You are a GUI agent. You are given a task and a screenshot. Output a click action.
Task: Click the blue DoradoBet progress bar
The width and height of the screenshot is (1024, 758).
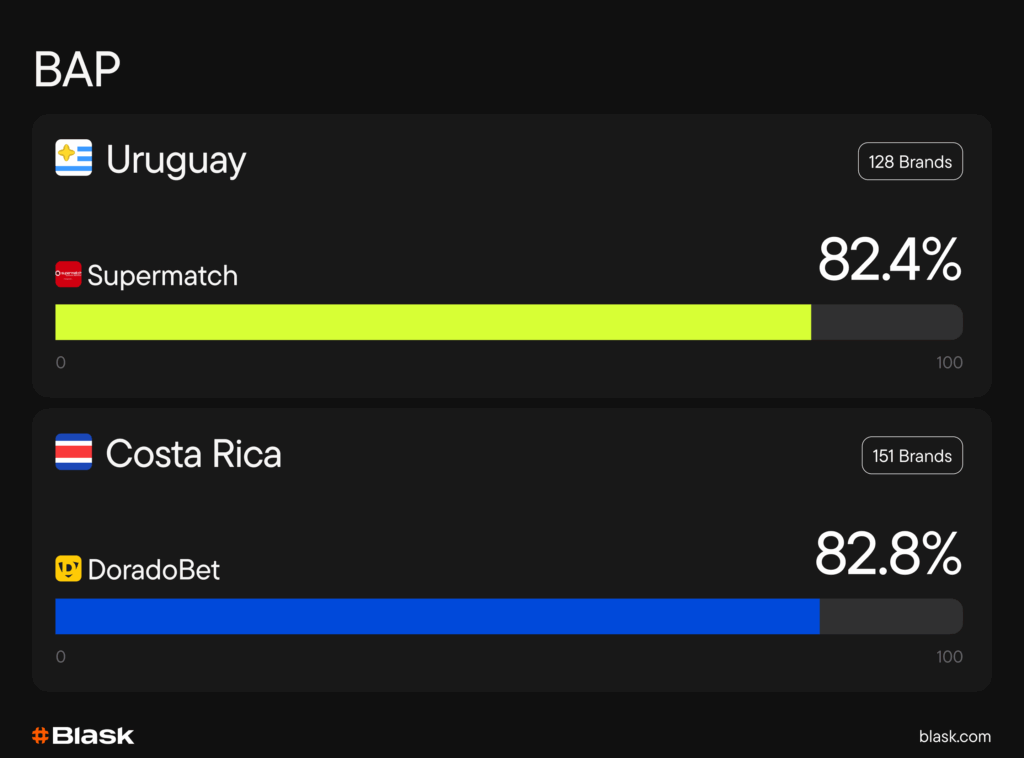coord(437,616)
